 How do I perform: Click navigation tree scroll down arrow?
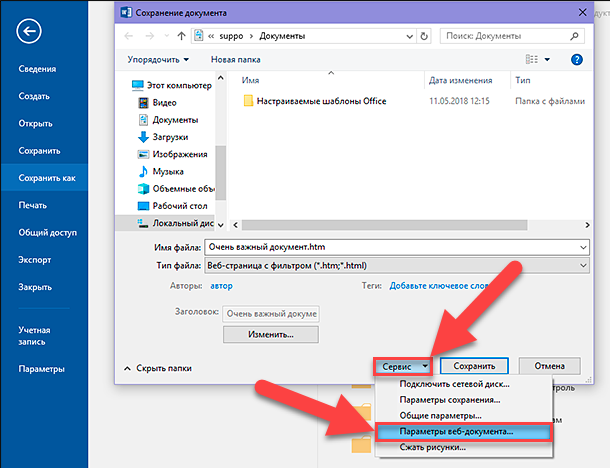pyautogui.click(x=221, y=225)
